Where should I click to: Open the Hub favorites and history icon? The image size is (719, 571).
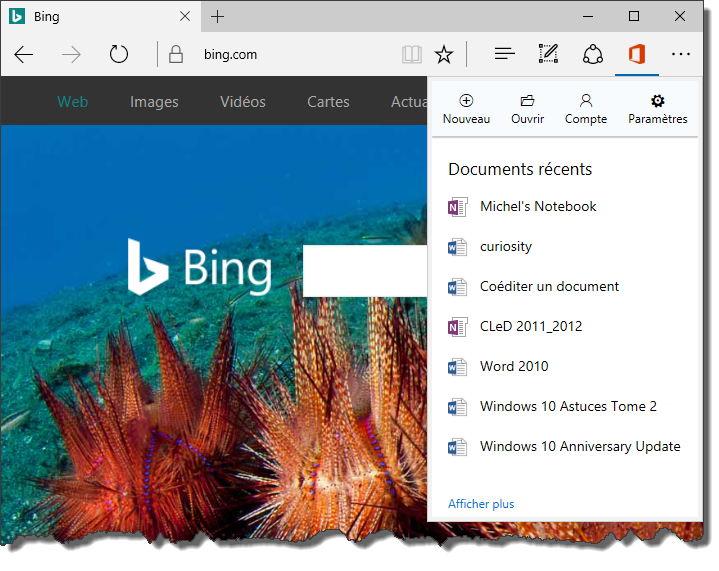505,54
